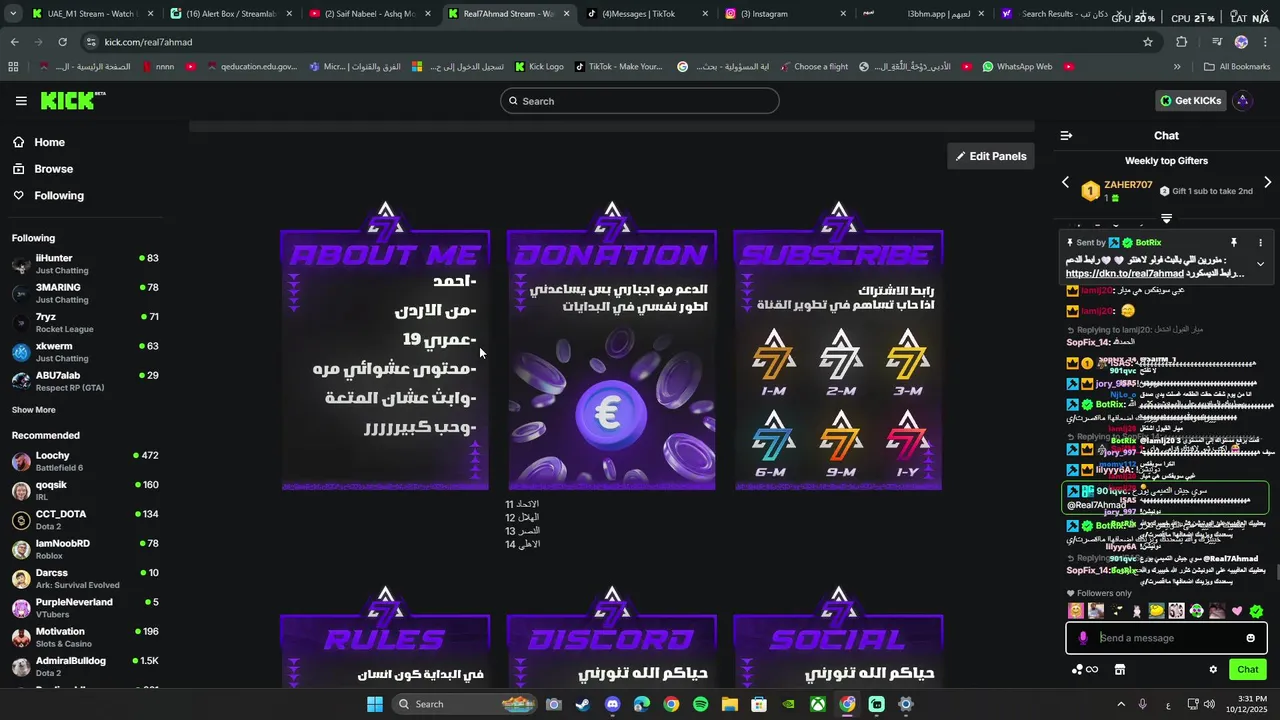Image resolution: width=1280 pixels, height=720 pixels.
Task: Expand Show More in Following list
Action: (34, 410)
